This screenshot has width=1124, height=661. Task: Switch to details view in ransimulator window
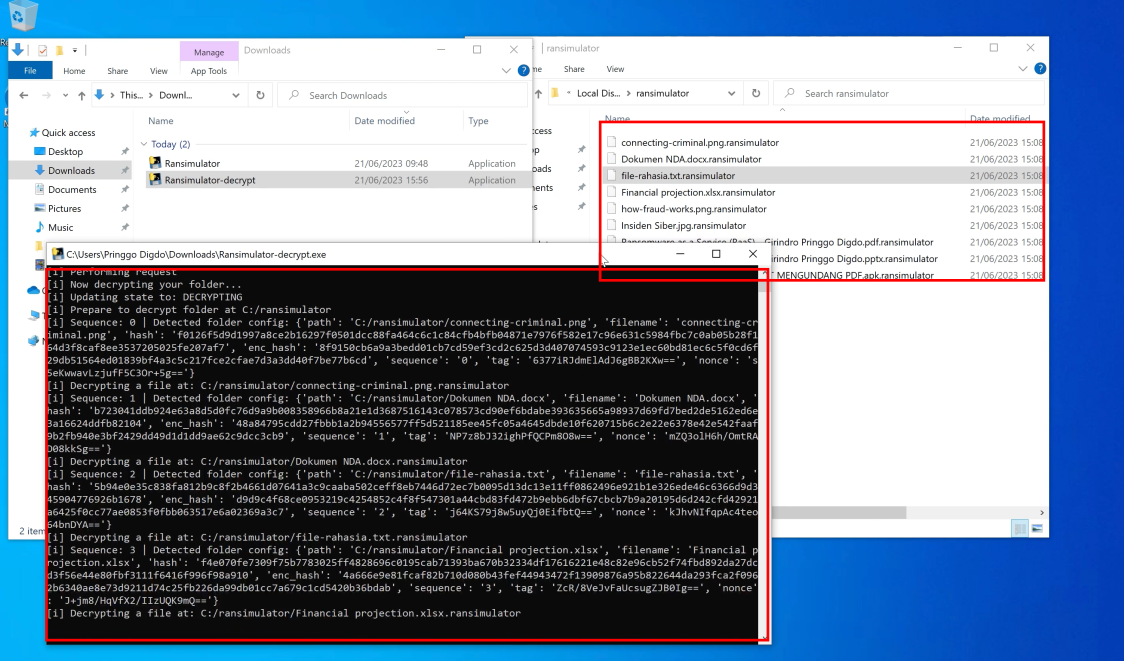coord(1019,528)
